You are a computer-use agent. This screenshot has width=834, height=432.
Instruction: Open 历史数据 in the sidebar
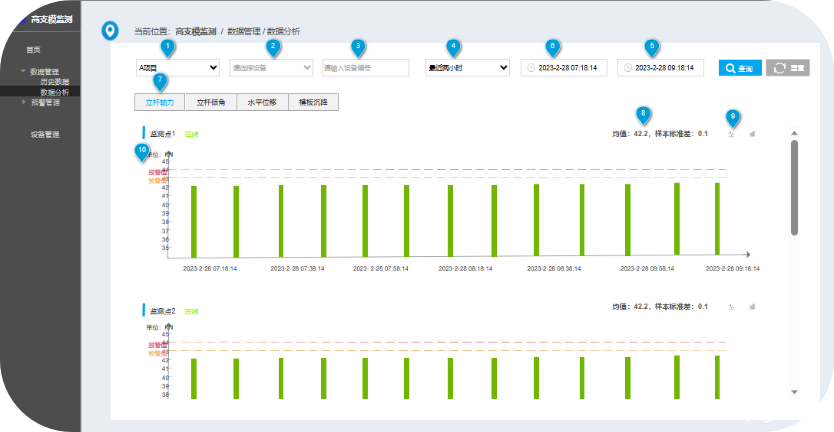point(55,82)
